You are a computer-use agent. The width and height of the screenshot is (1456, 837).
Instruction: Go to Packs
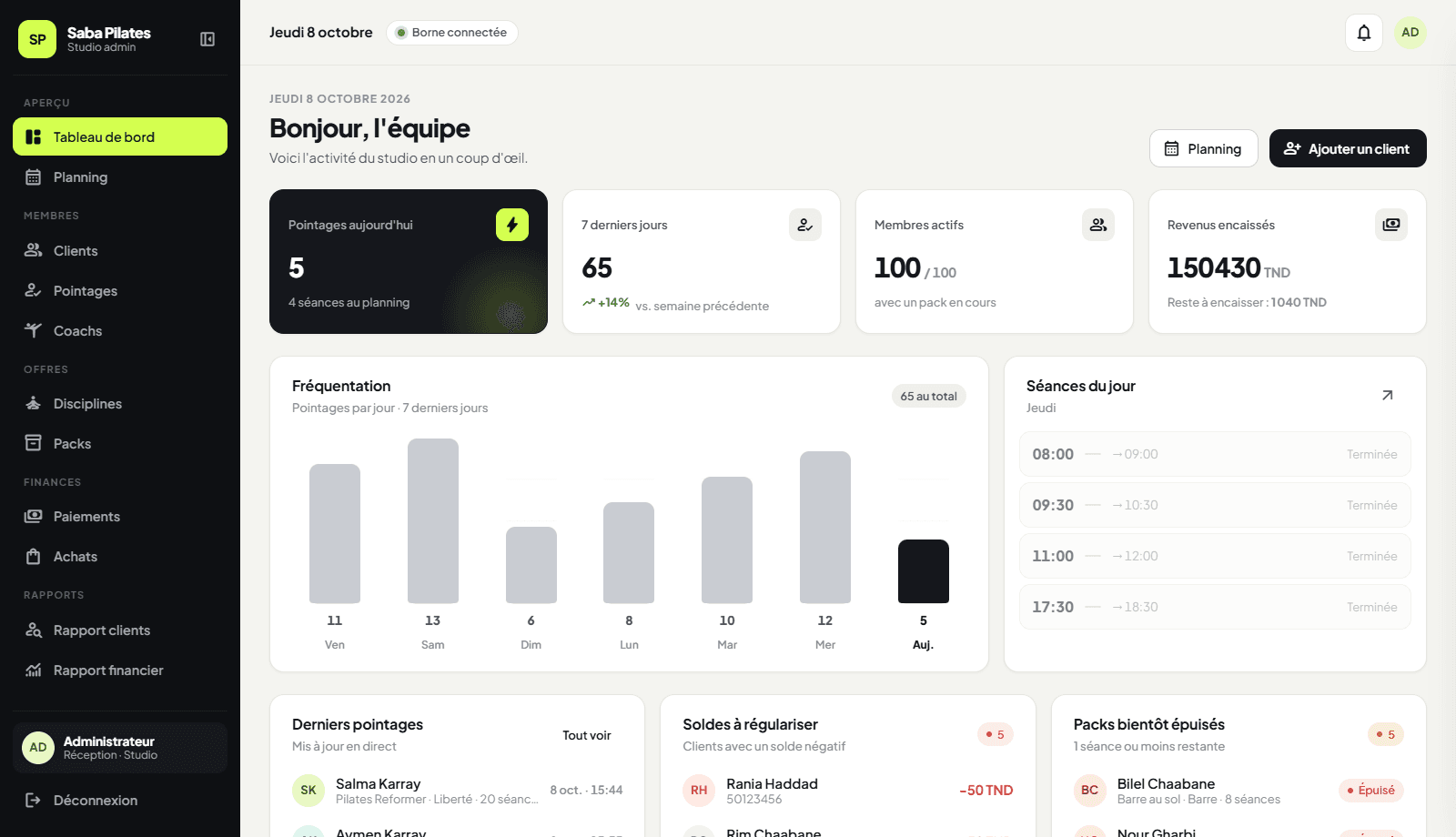pos(120,444)
